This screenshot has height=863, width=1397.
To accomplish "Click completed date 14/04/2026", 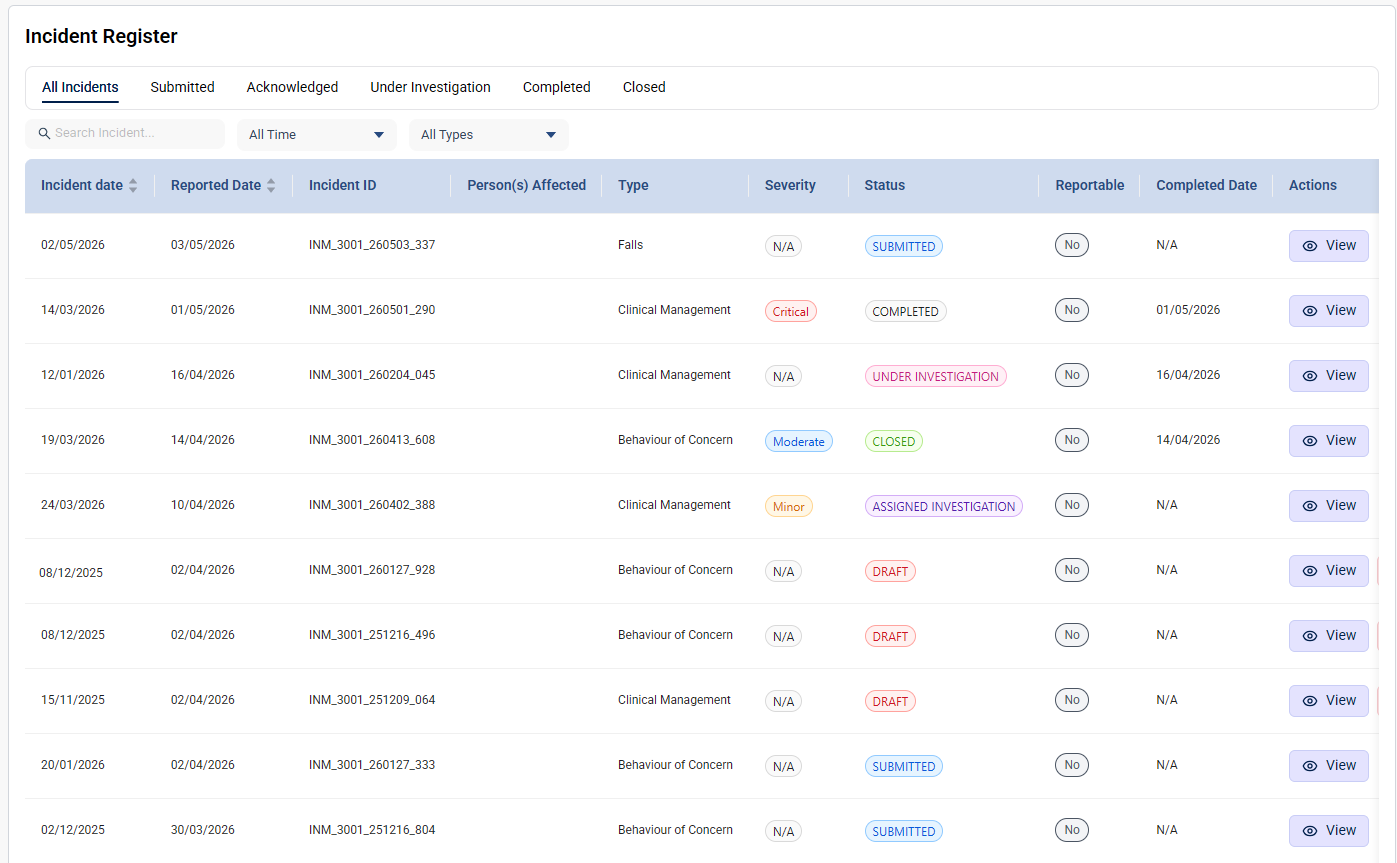I will pyautogui.click(x=1188, y=440).
